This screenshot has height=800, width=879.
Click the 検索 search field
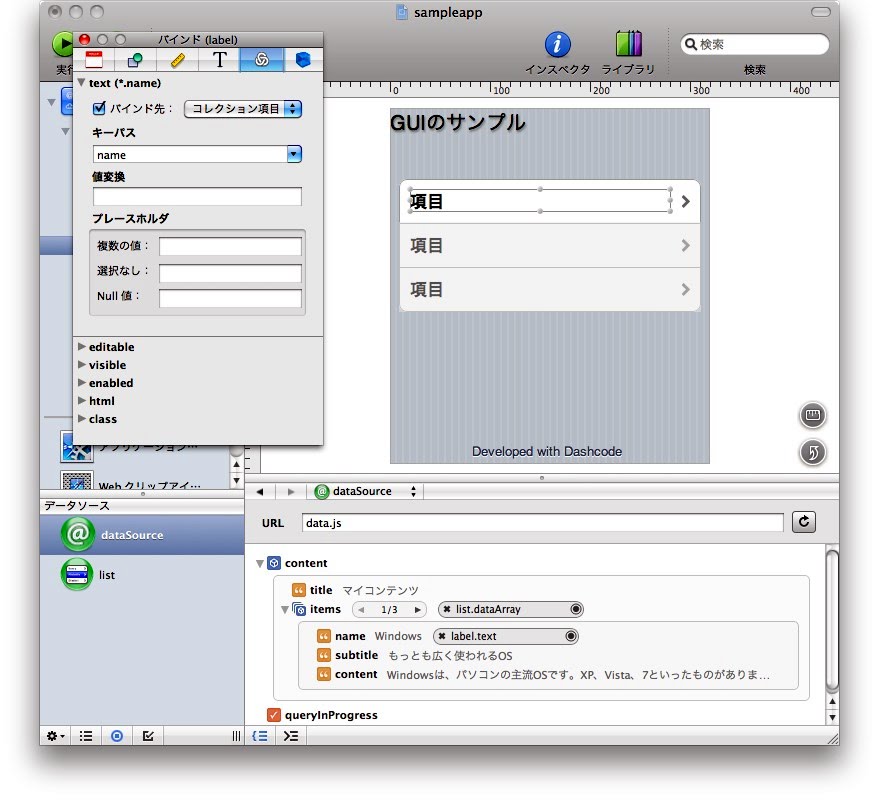760,45
